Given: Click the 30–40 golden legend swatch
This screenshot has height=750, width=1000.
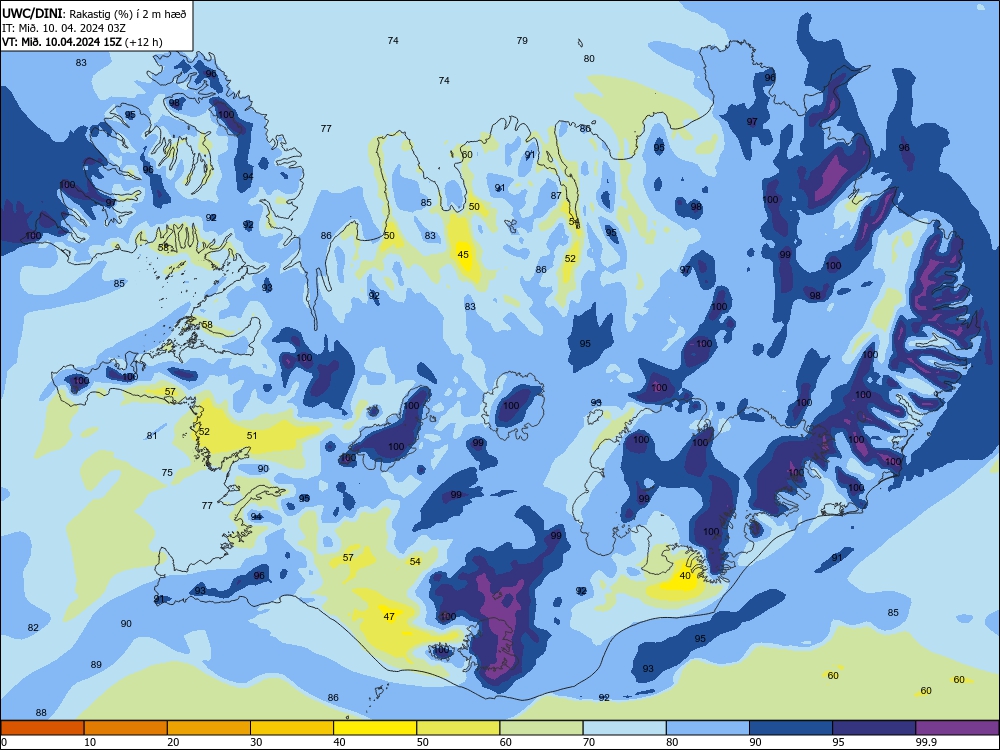Looking at the screenshot, I should 292,728.
